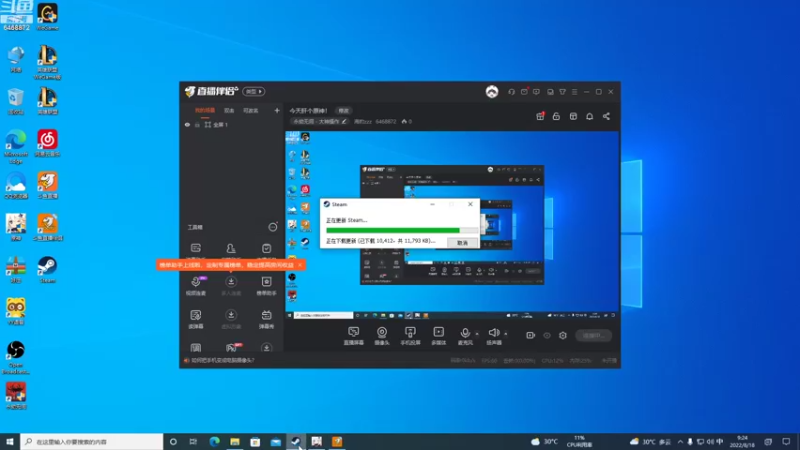Add a 直播屏幕 screen capture source
800x450 pixels.
pos(353,336)
